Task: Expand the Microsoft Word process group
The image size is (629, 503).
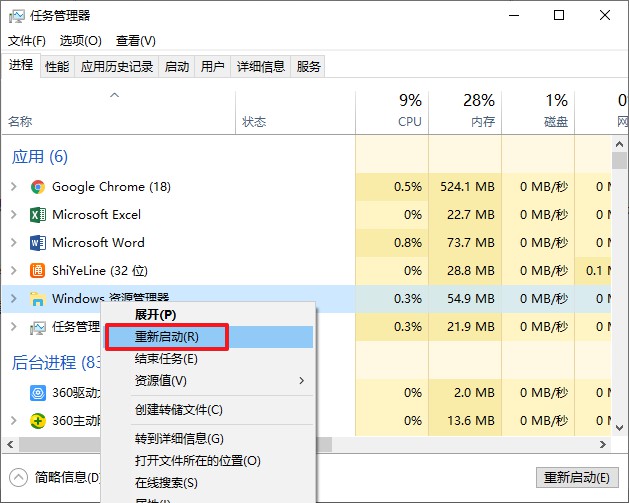Action: coord(14,243)
